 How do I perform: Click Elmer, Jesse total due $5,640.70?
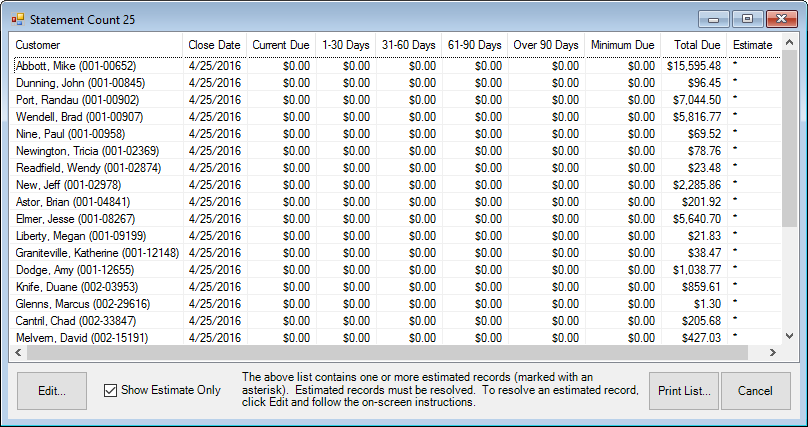tap(696, 219)
